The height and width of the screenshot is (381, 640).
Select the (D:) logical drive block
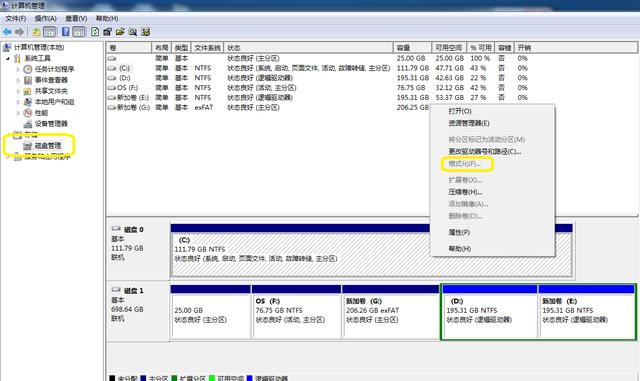tap(489, 312)
